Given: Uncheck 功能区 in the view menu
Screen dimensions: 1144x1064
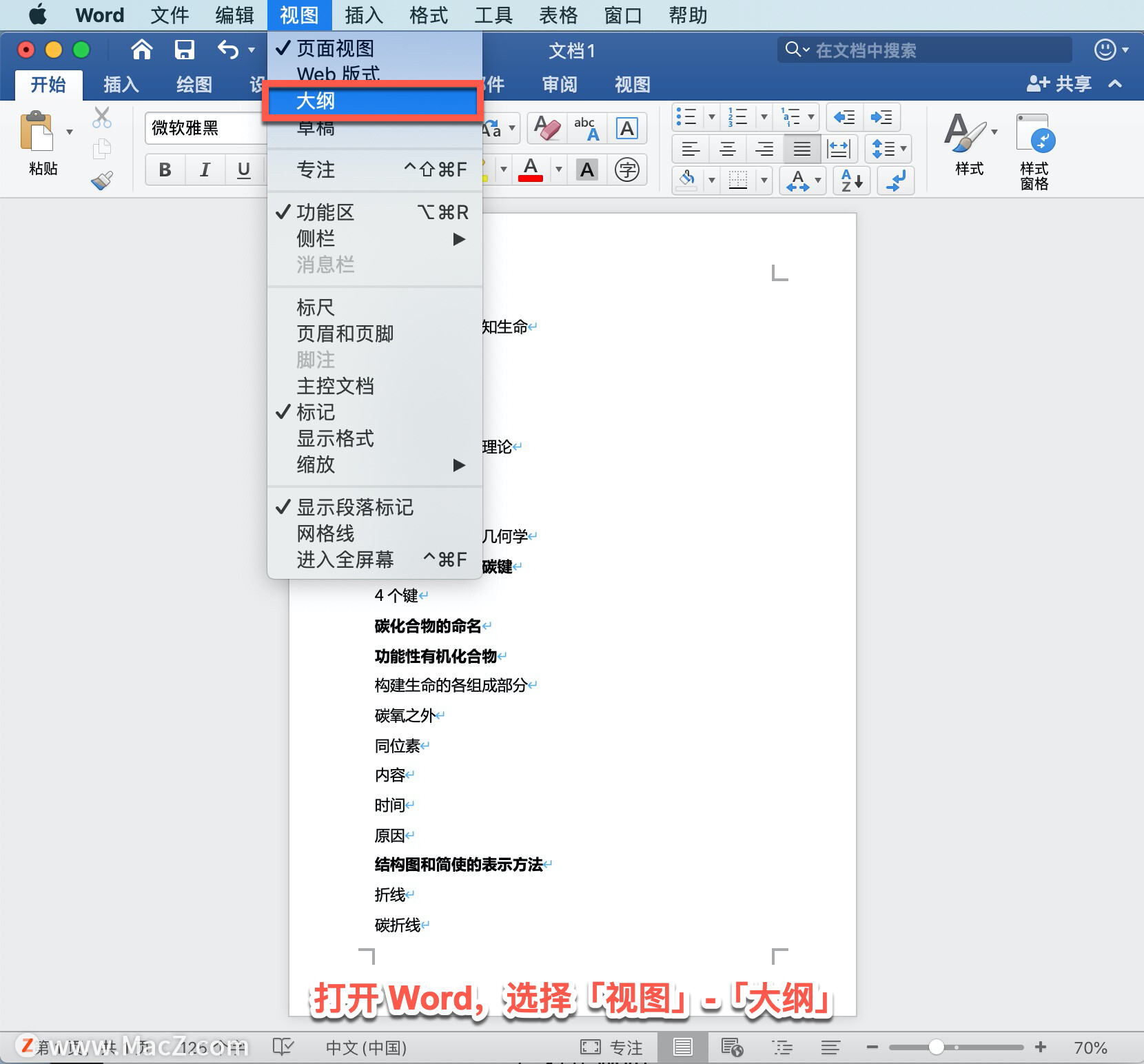Looking at the screenshot, I should [375, 212].
